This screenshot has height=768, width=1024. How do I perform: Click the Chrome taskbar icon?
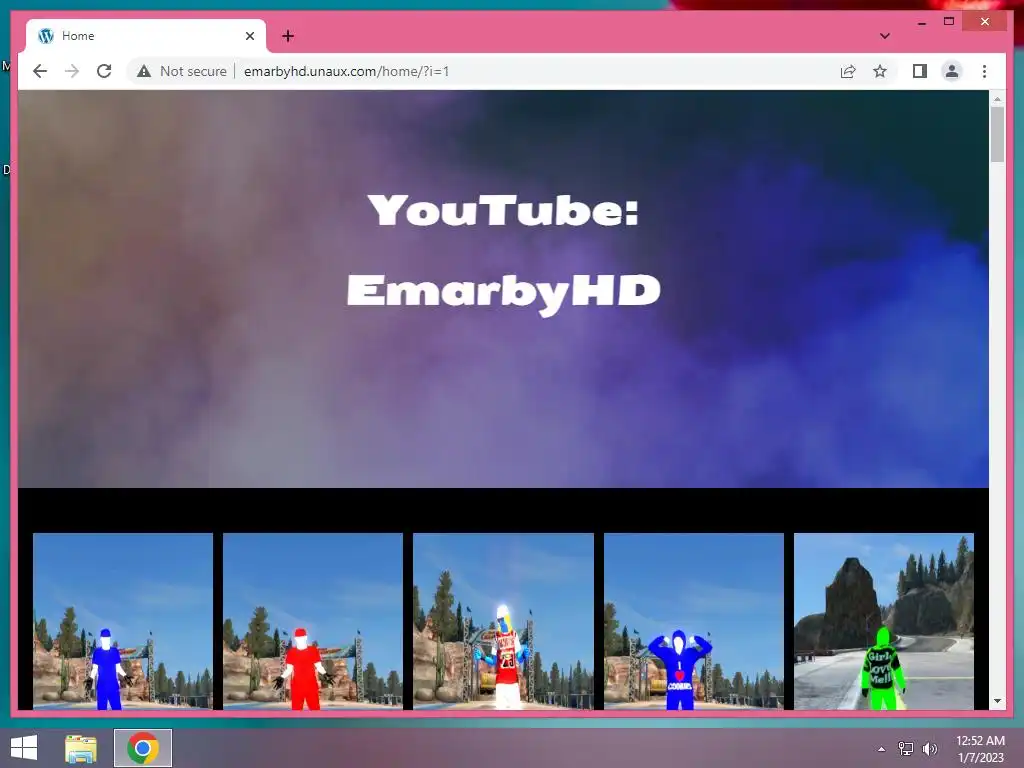tap(143, 748)
